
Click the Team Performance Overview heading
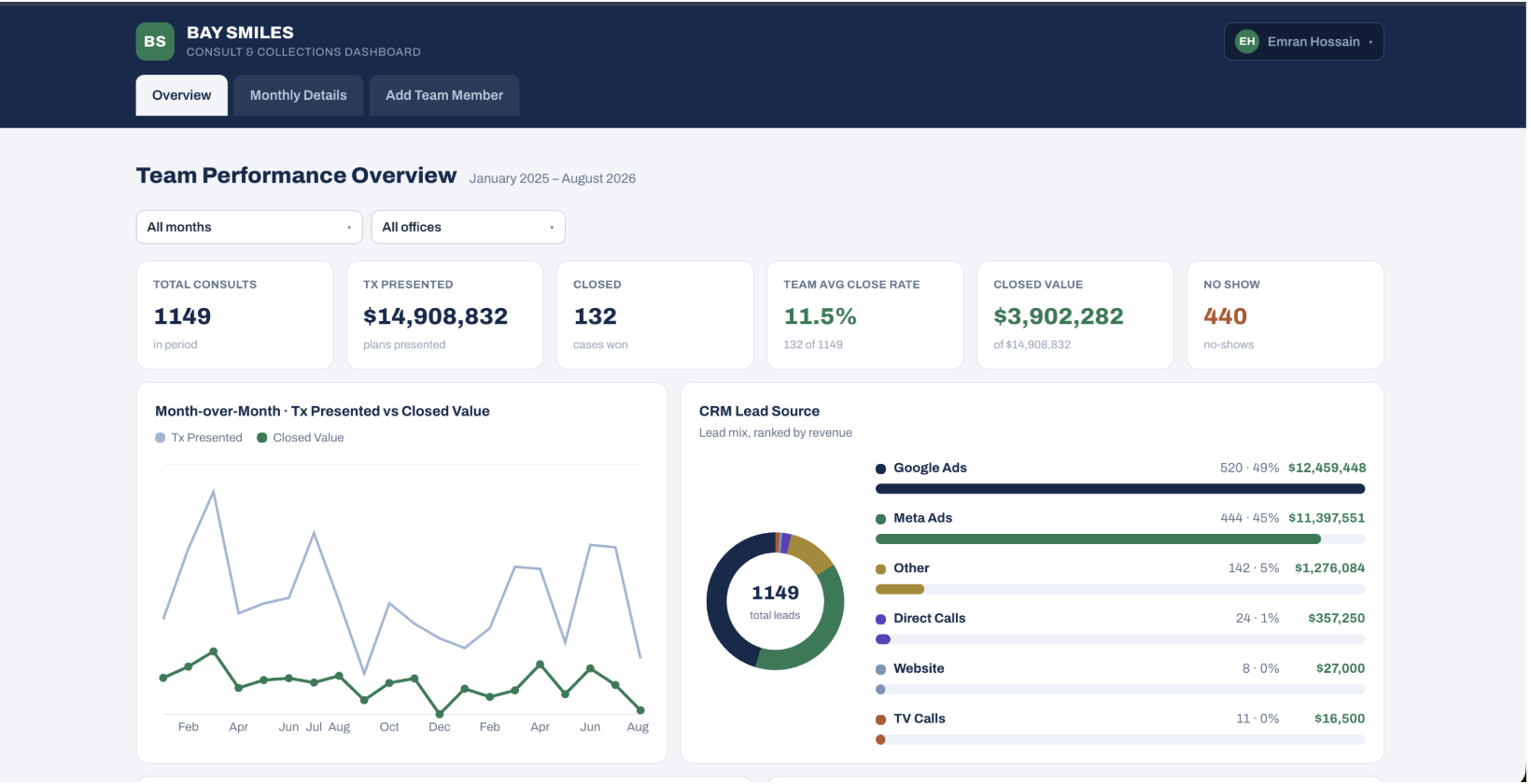(x=296, y=175)
